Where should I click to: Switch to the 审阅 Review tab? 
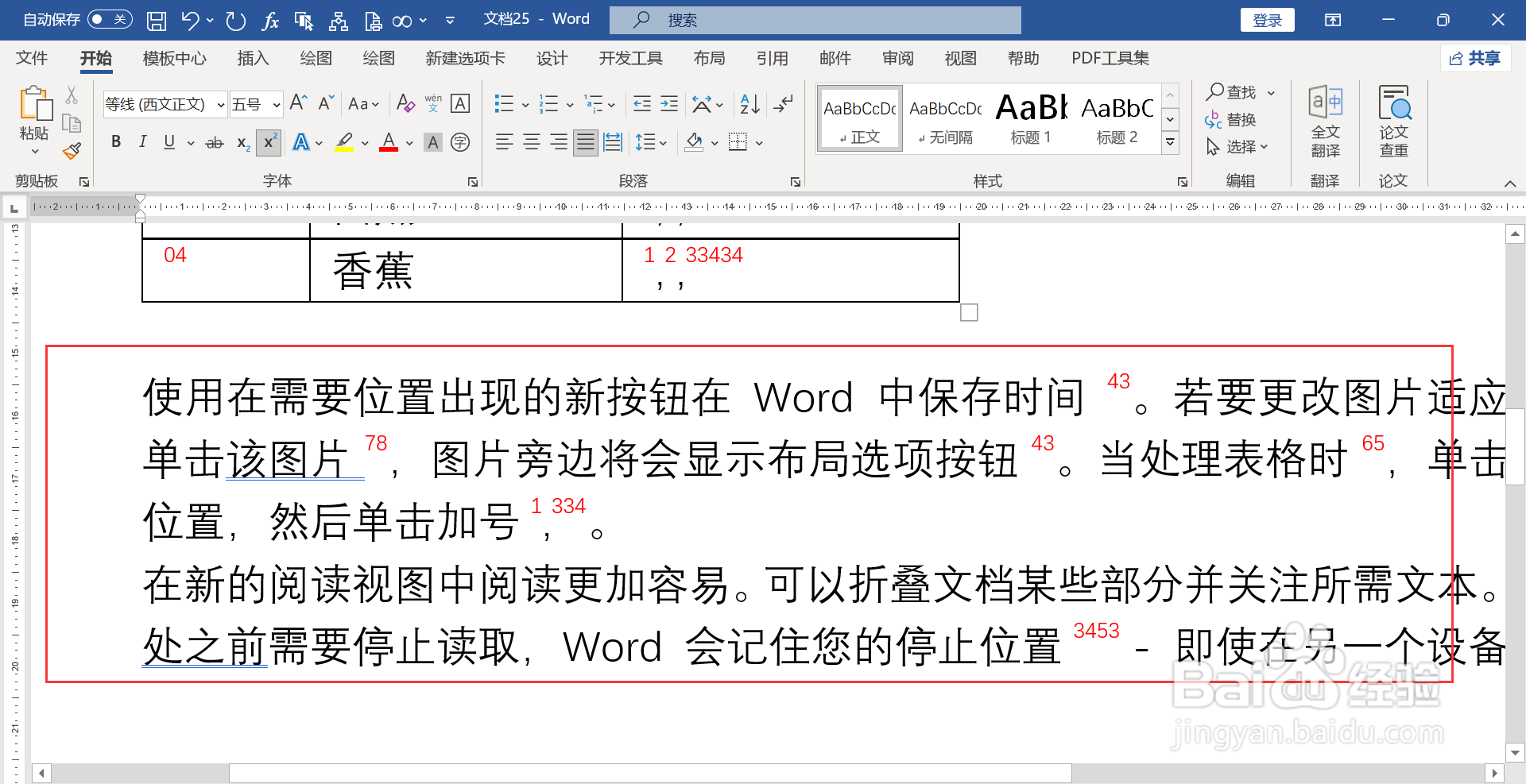(x=897, y=58)
